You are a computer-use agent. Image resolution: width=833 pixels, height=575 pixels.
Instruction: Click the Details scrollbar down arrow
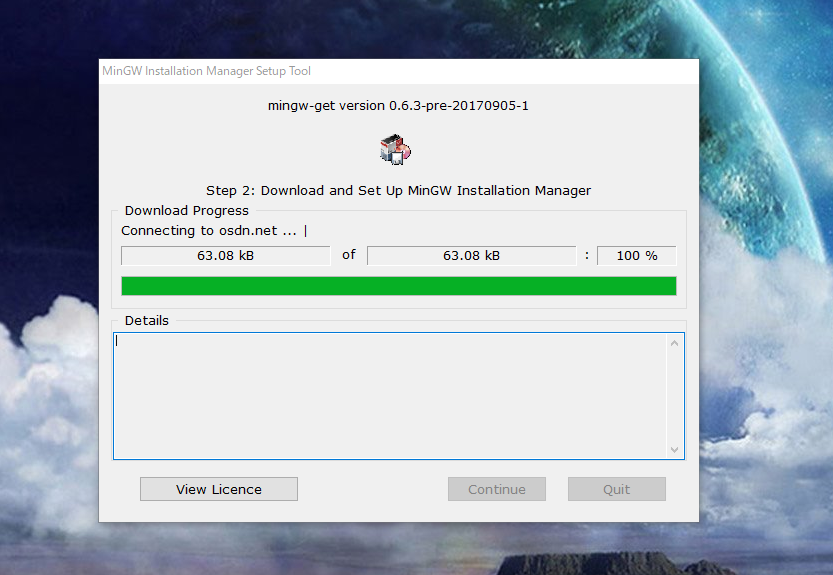[674, 450]
